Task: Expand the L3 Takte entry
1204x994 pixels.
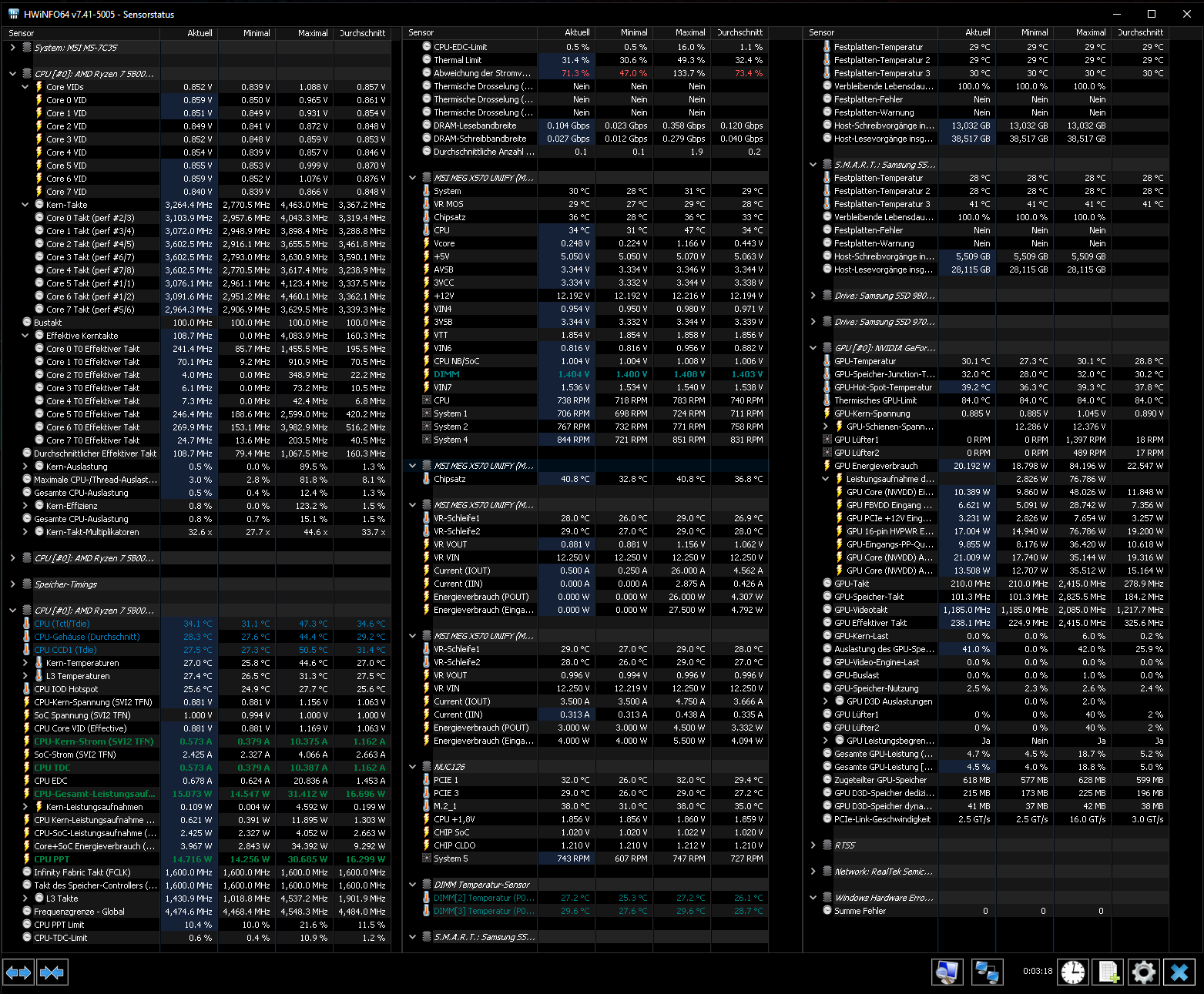Action: pyautogui.click(x=25, y=899)
